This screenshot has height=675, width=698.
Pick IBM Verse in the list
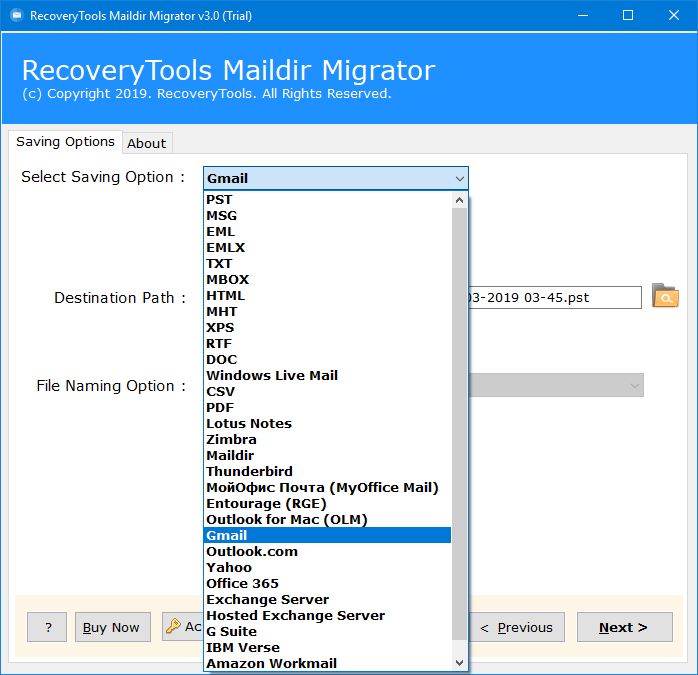tap(327, 647)
